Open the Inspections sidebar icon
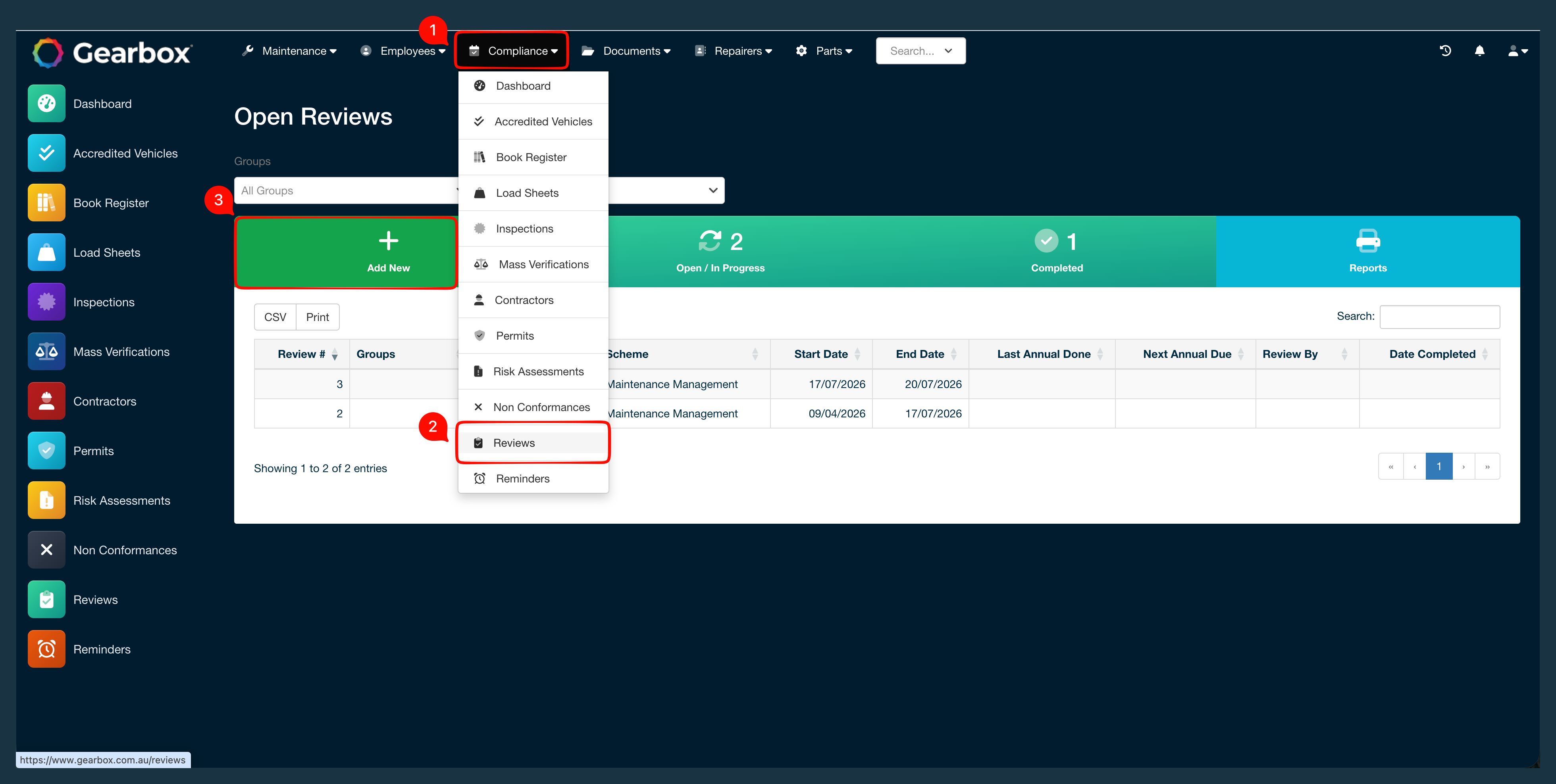 [46, 302]
